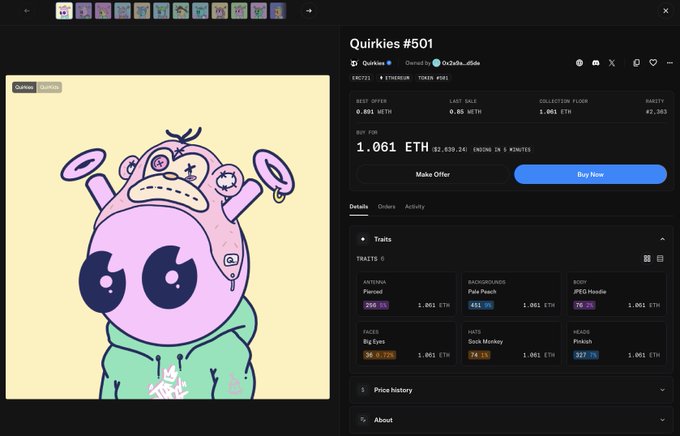Screen dimensions: 680x436
Task: Switch traits to grid view
Action: pos(647,259)
